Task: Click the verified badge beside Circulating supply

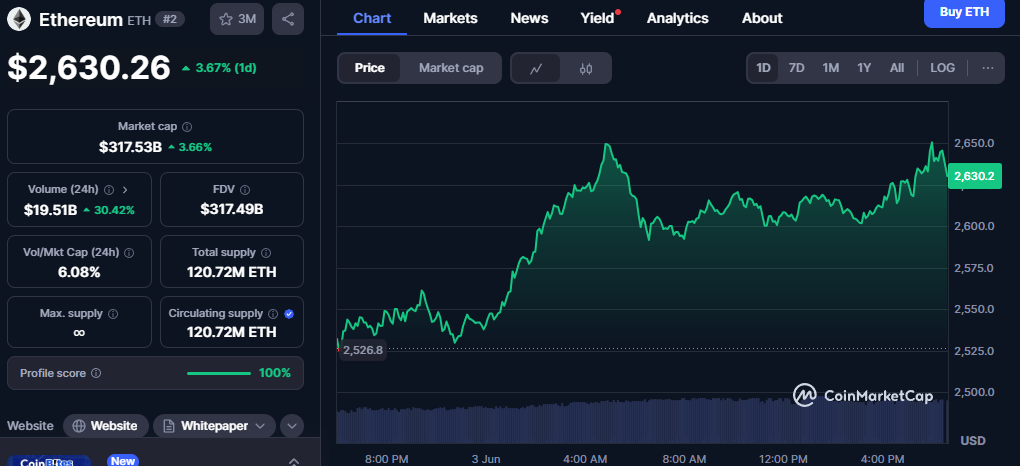Action: point(289,314)
